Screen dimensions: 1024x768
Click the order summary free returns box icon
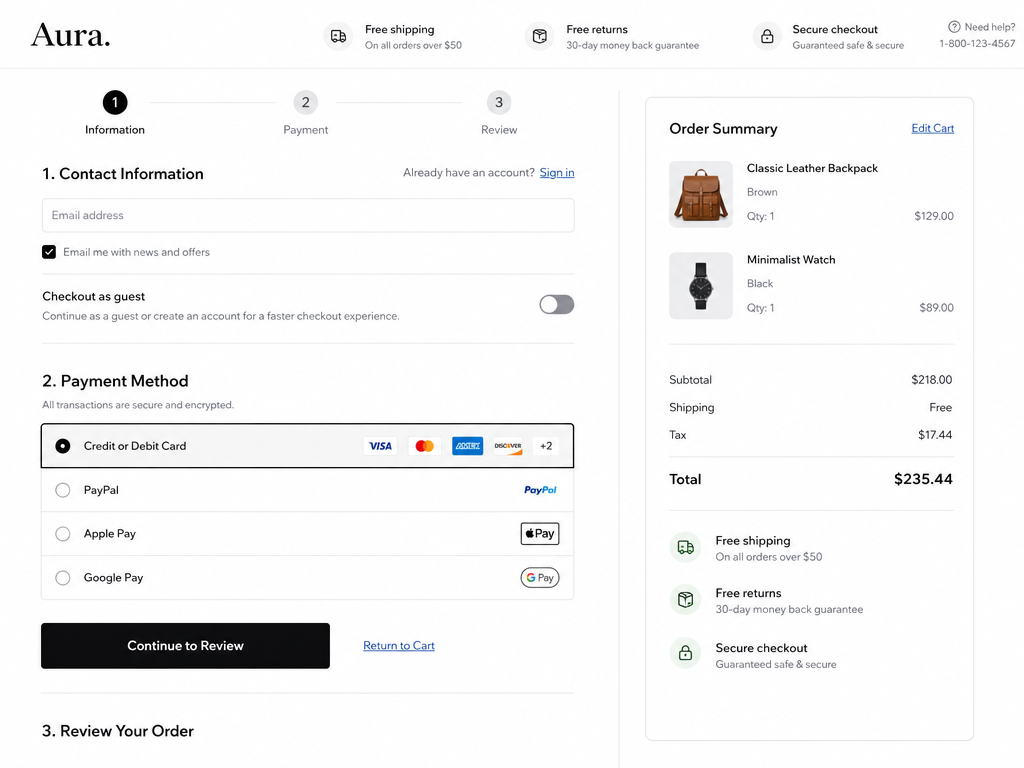685,600
